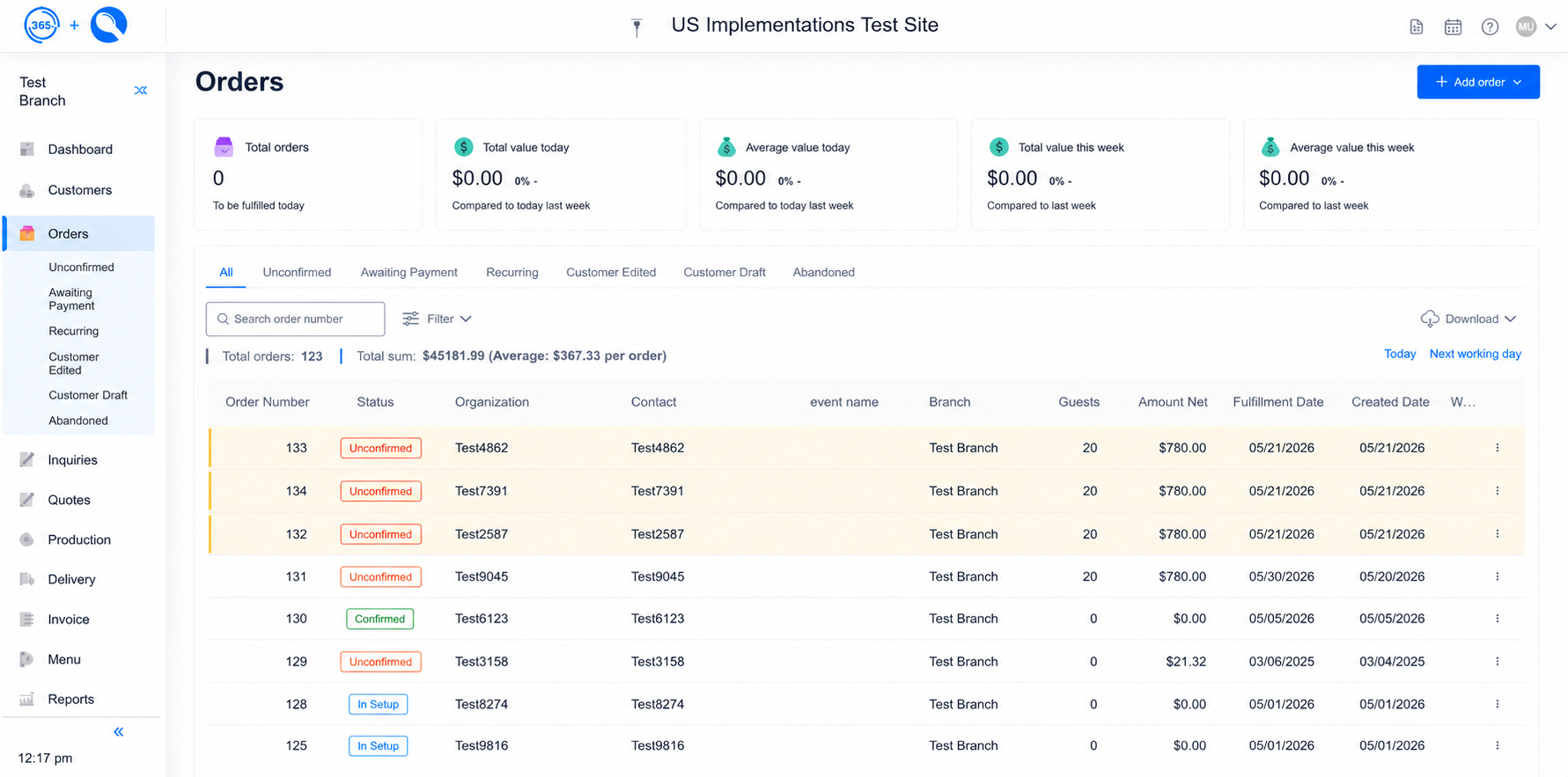Click magnifier icon in search box

[x=223, y=319]
